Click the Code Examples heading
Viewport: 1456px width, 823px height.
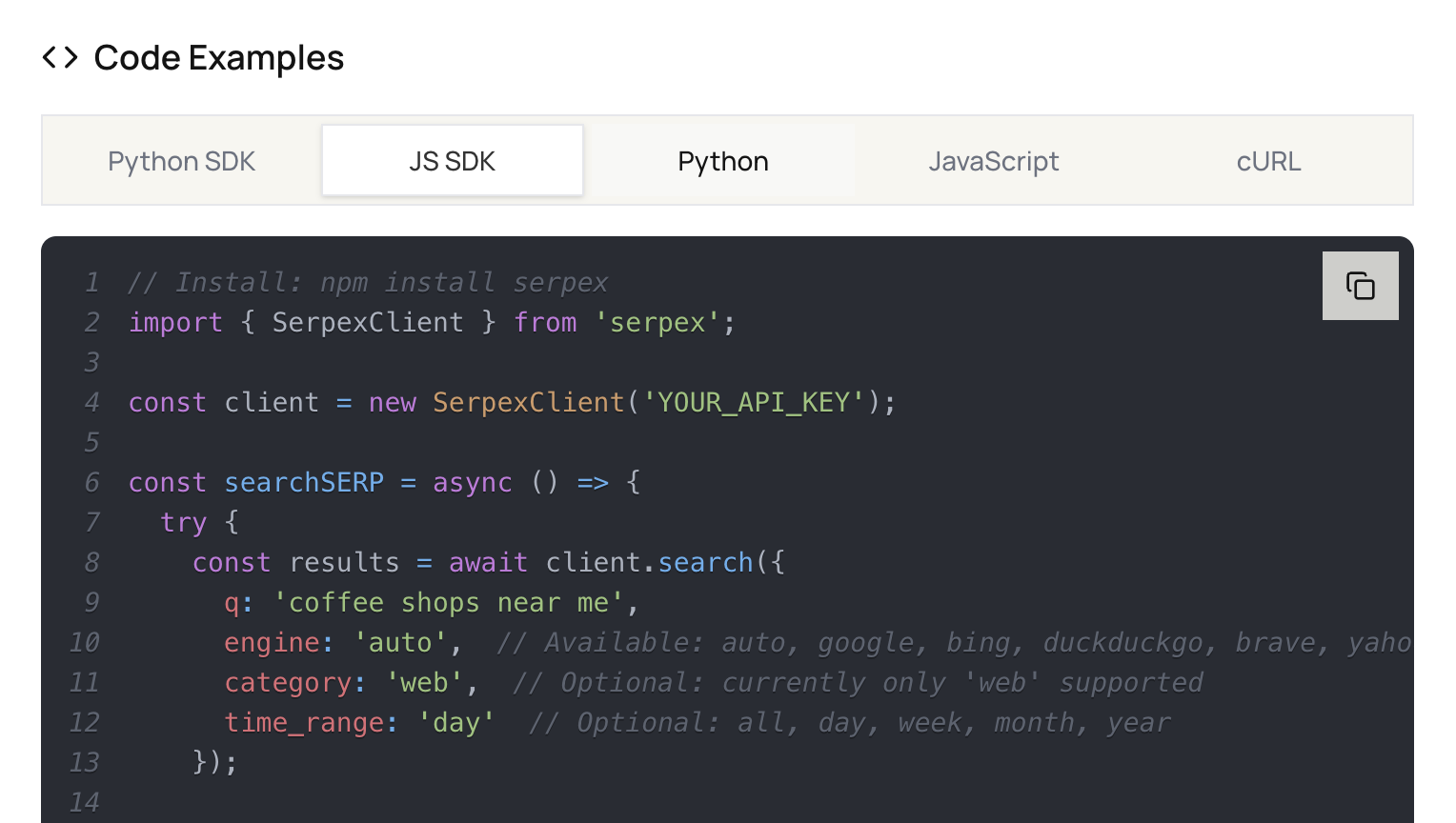coord(218,57)
